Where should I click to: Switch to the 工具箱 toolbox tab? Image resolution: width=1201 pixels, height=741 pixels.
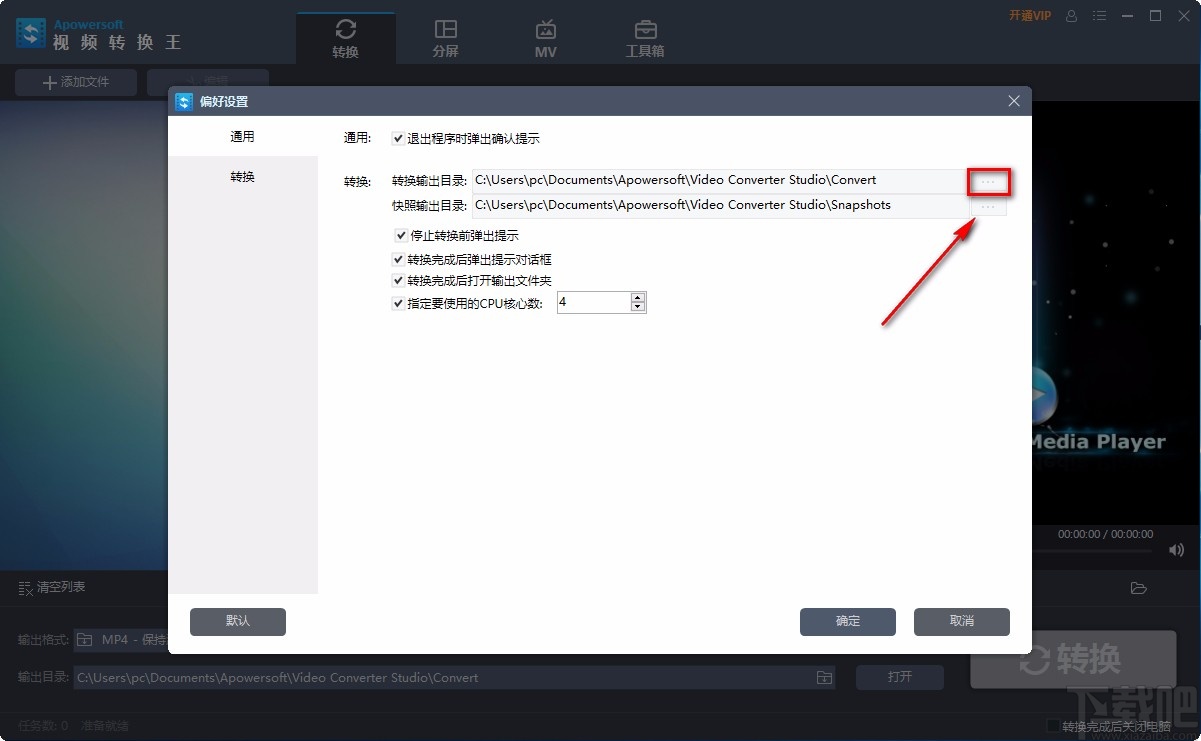(644, 37)
